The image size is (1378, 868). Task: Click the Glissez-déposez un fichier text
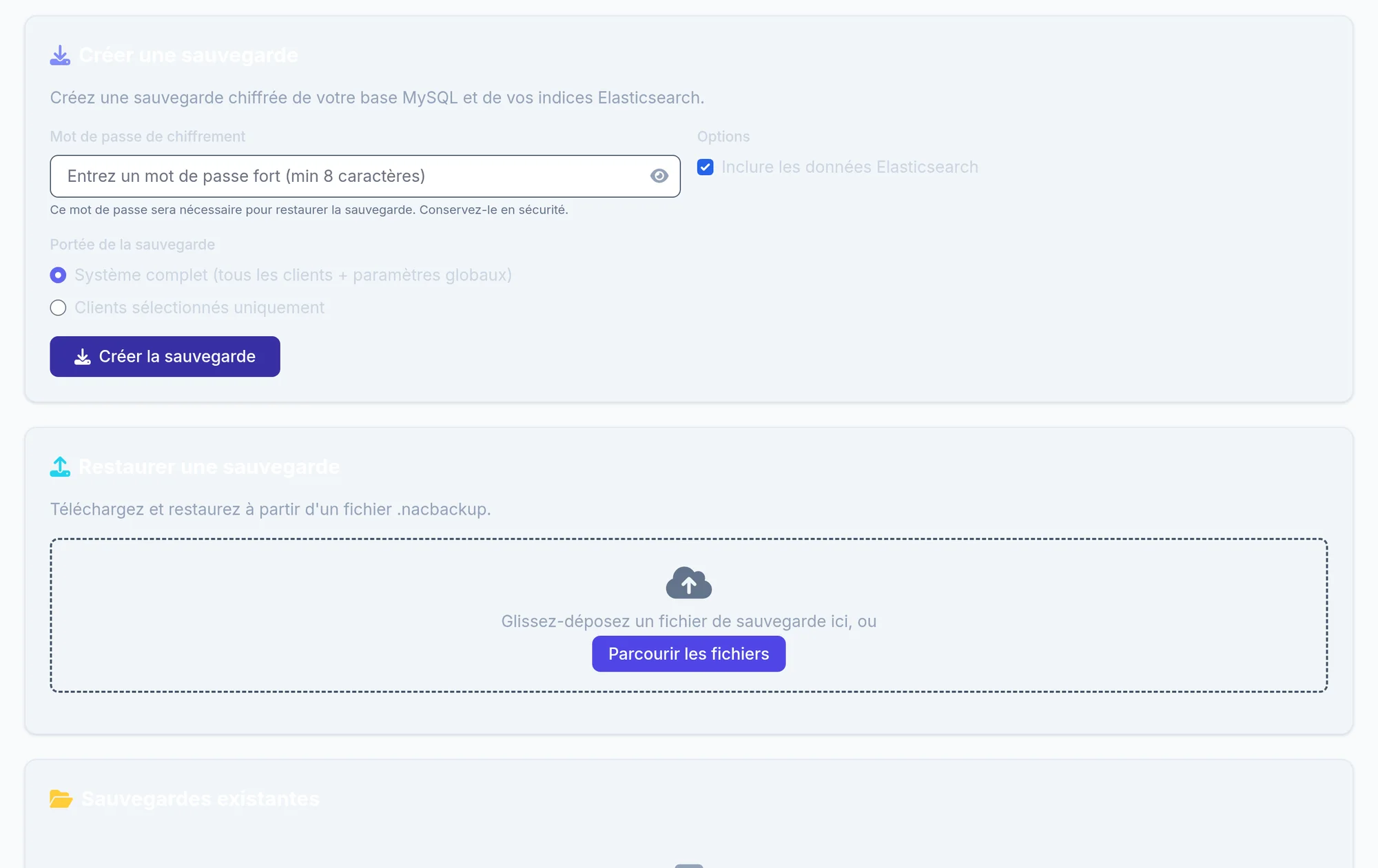[x=689, y=621]
